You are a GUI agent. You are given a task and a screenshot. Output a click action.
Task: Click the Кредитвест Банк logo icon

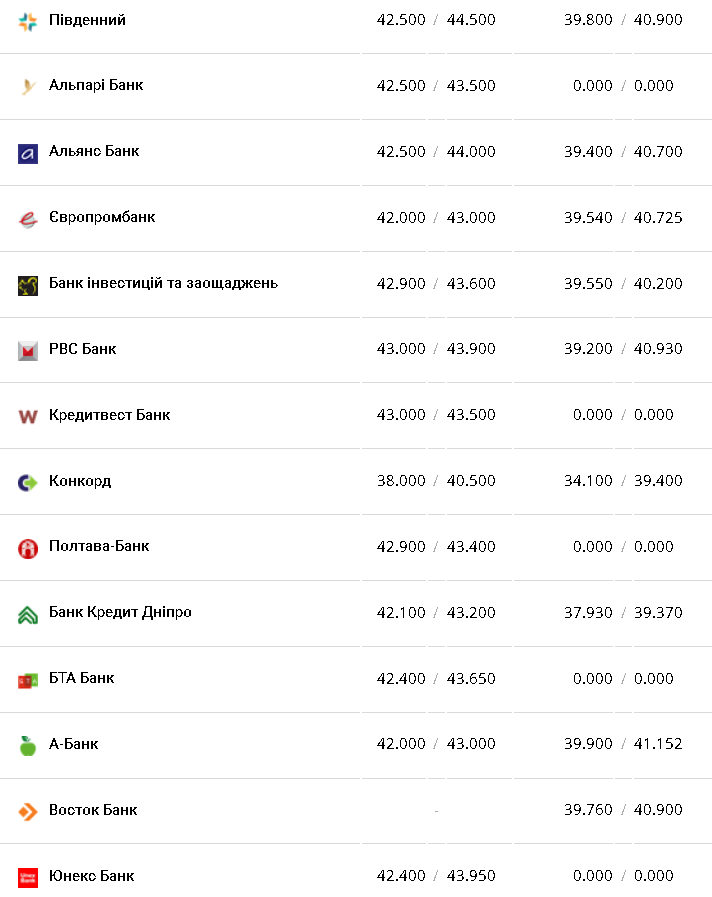click(28, 416)
